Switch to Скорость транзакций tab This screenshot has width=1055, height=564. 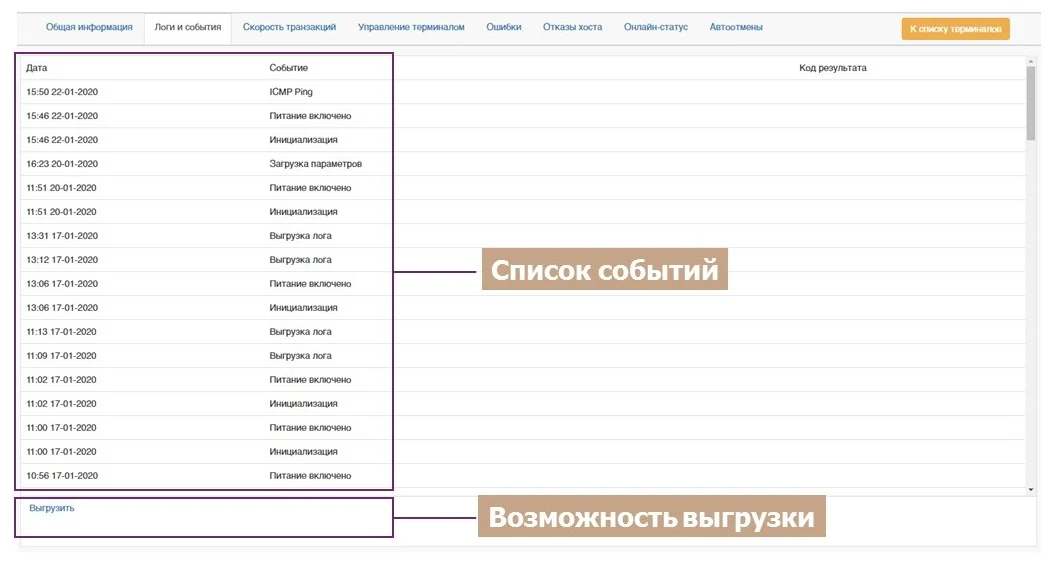289,28
